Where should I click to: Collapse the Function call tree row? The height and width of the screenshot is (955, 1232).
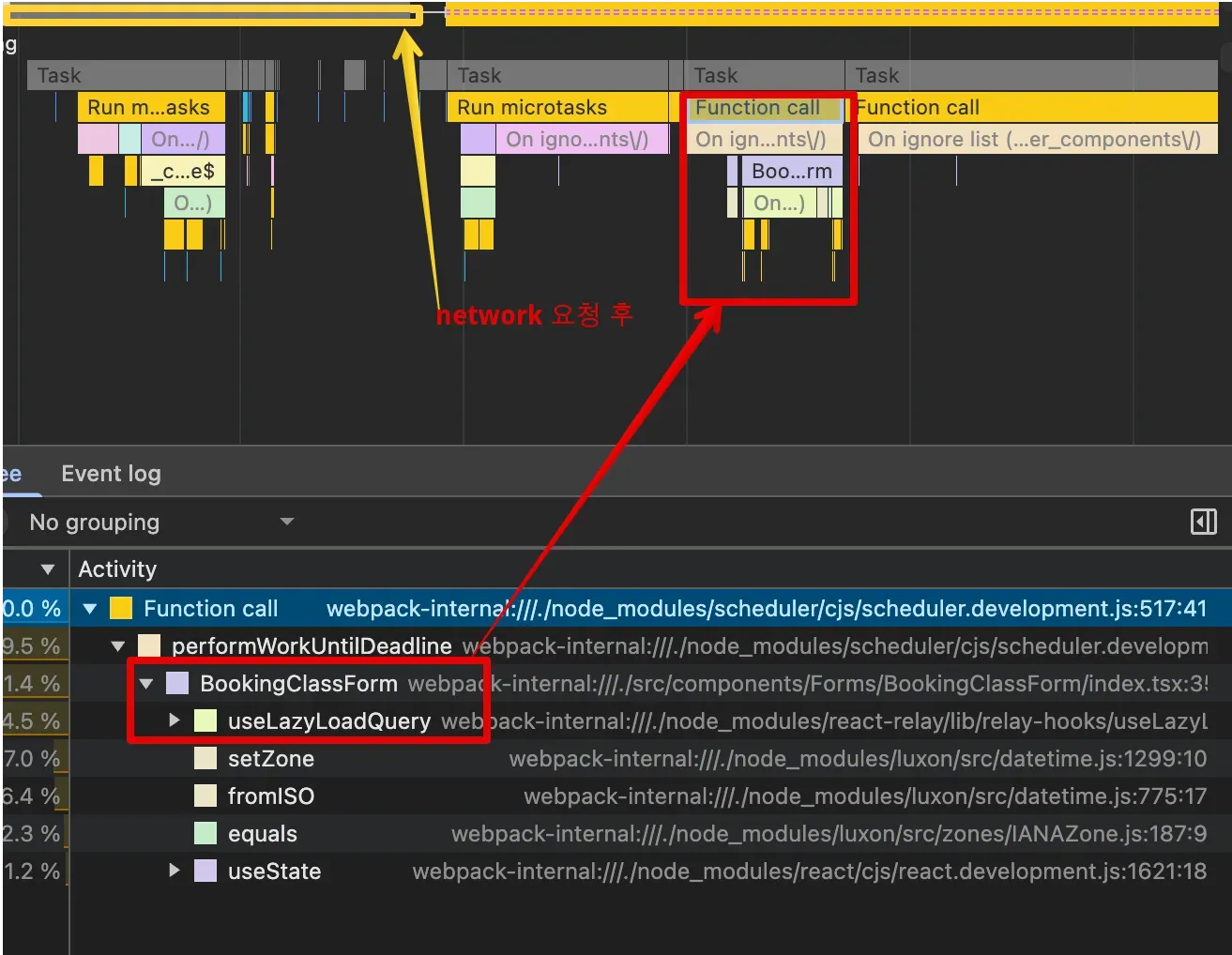[90, 609]
